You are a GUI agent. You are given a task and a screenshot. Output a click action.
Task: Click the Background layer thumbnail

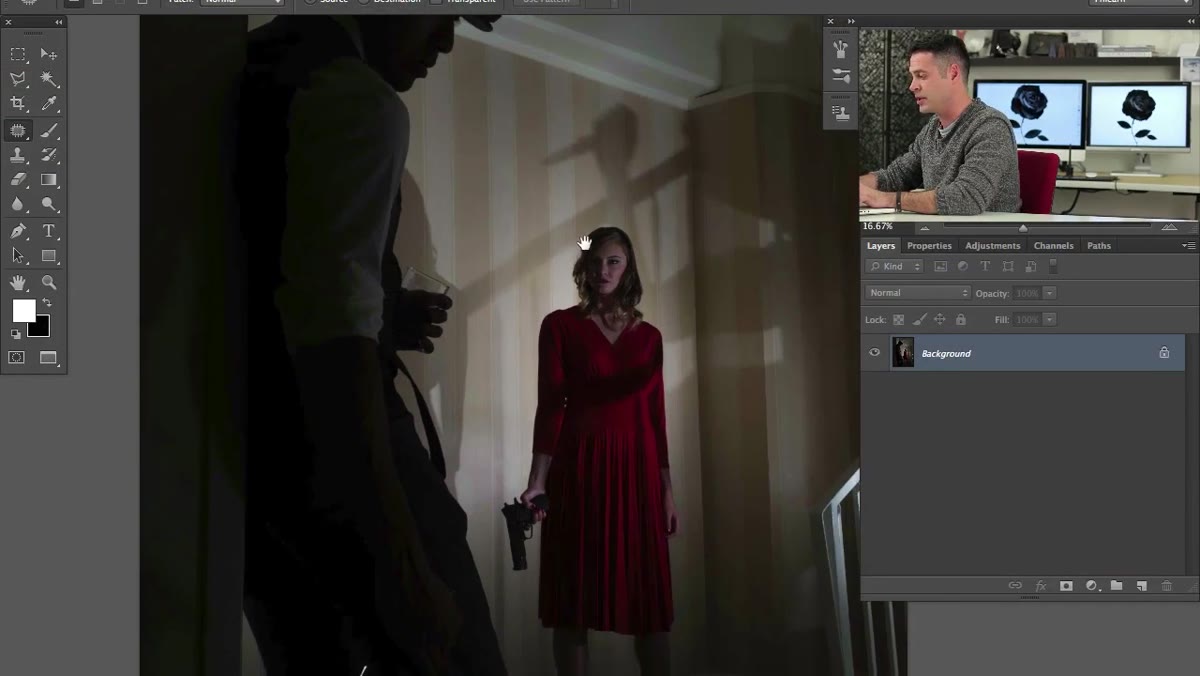tap(903, 352)
